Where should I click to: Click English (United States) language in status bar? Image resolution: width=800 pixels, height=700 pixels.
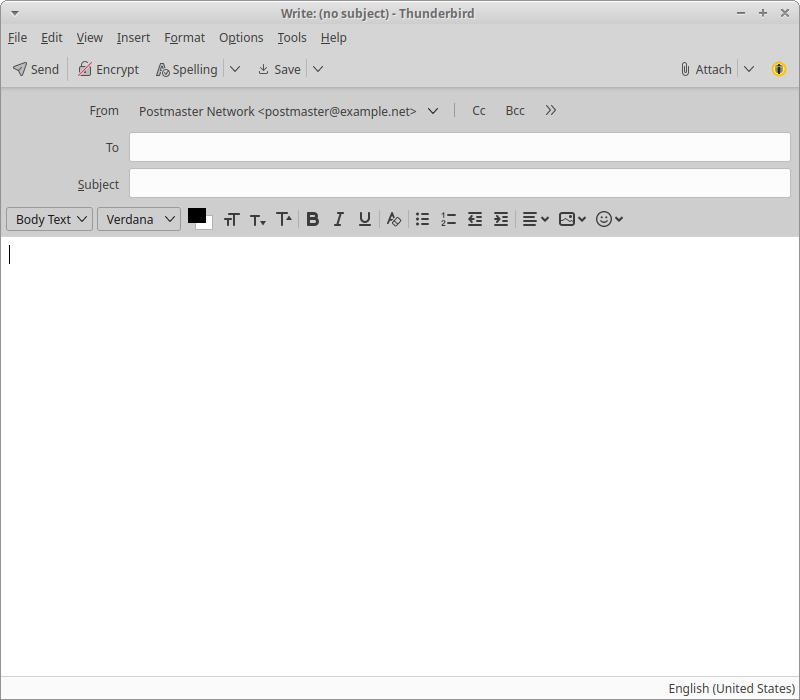(x=732, y=689)
